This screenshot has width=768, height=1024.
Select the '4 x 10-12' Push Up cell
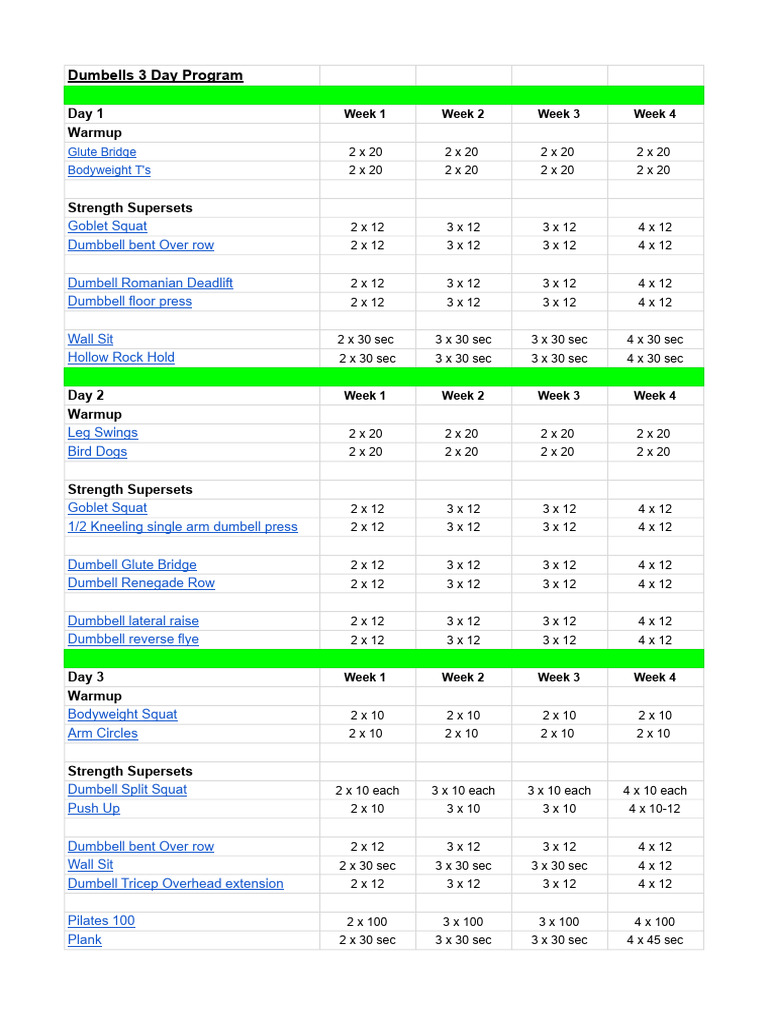[x=654, y=808]
